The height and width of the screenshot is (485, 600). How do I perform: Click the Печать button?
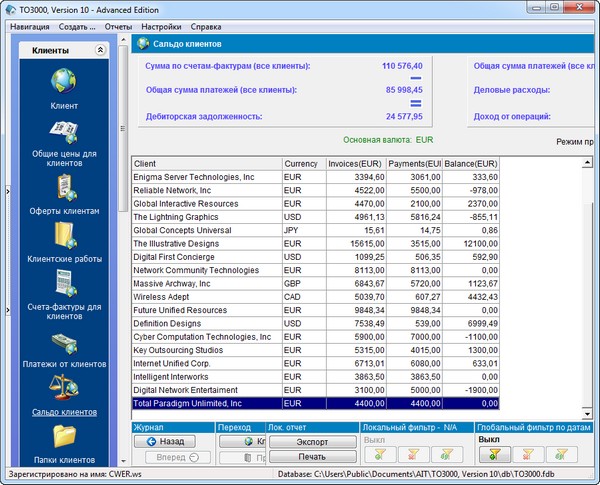click(311, 456)
